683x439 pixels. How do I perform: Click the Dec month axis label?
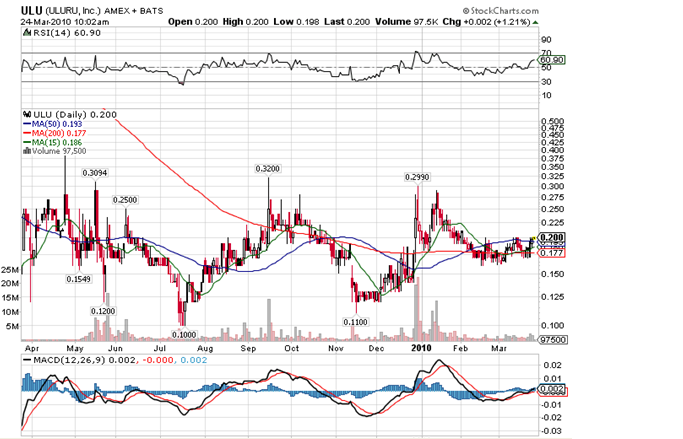376,348
